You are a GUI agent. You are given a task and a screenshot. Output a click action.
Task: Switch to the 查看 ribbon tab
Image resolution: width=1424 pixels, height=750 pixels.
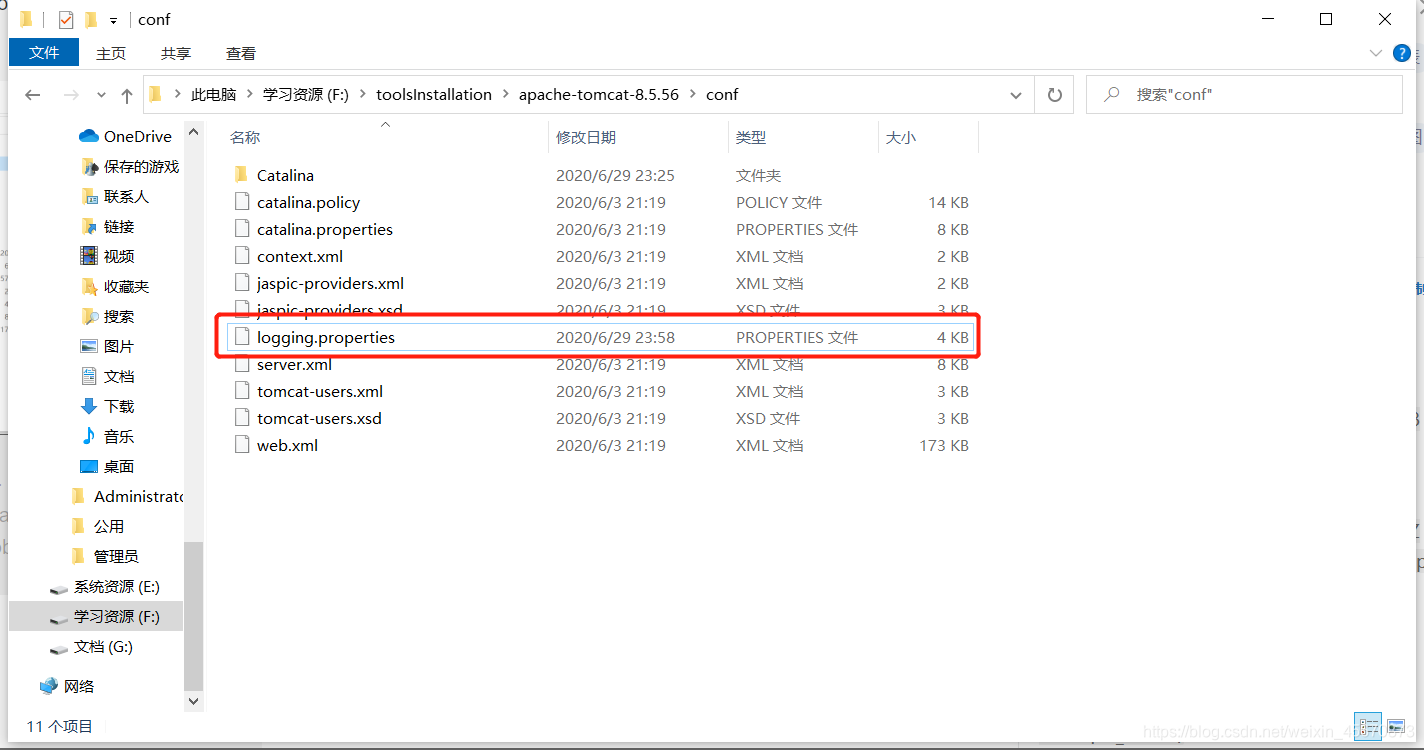coord(241,53)
